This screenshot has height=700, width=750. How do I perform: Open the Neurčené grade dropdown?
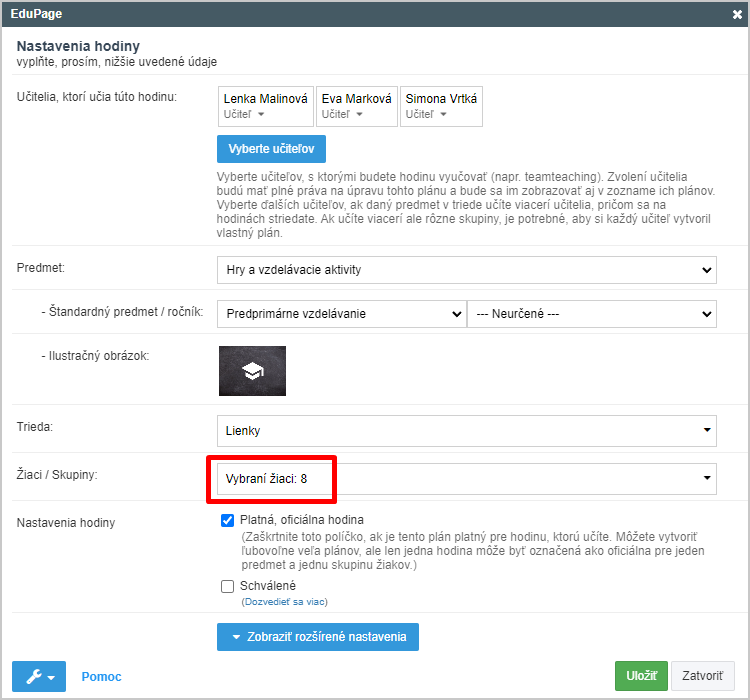point(592,314)
